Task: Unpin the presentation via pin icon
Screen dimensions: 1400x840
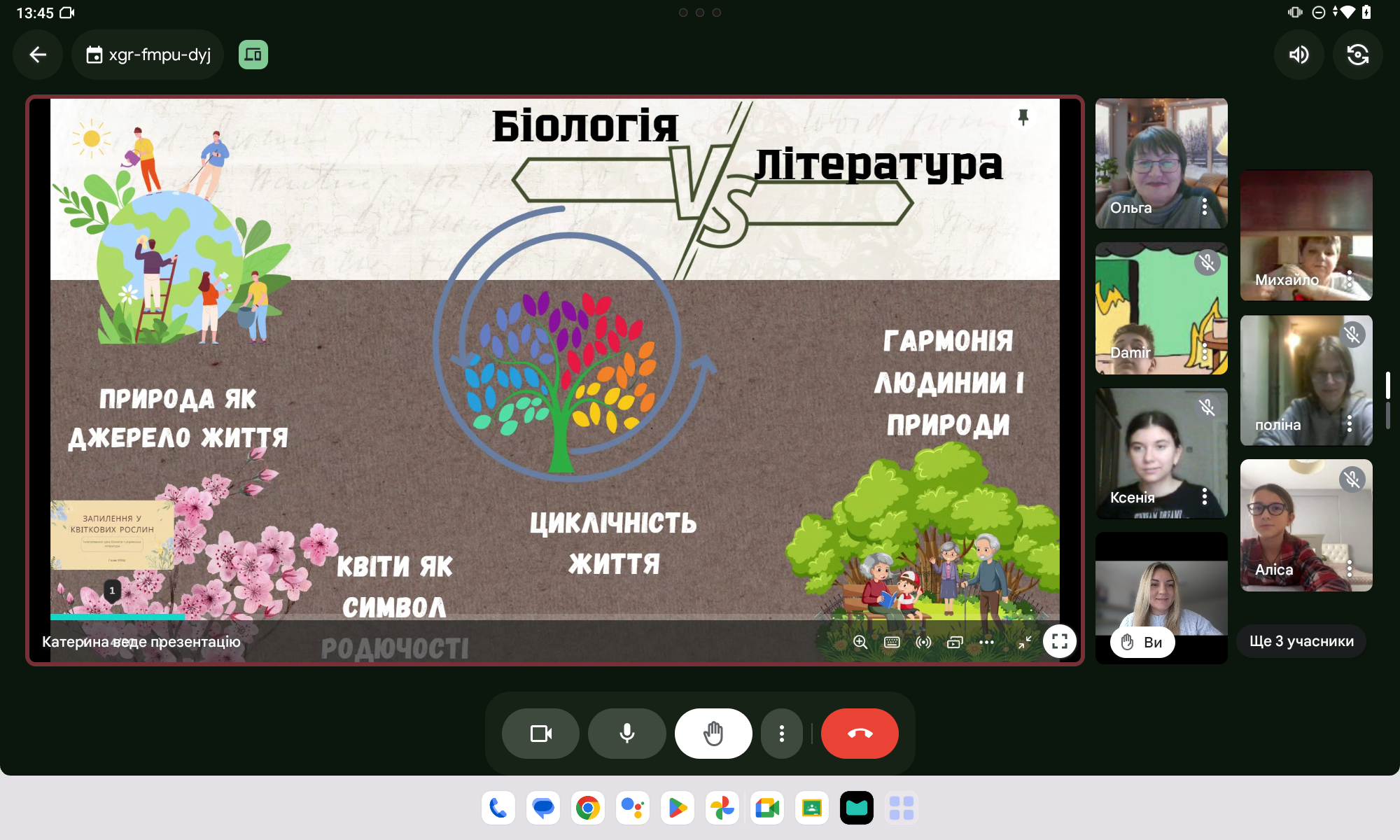Action: pyautogui.click(x=1023, y=117)
